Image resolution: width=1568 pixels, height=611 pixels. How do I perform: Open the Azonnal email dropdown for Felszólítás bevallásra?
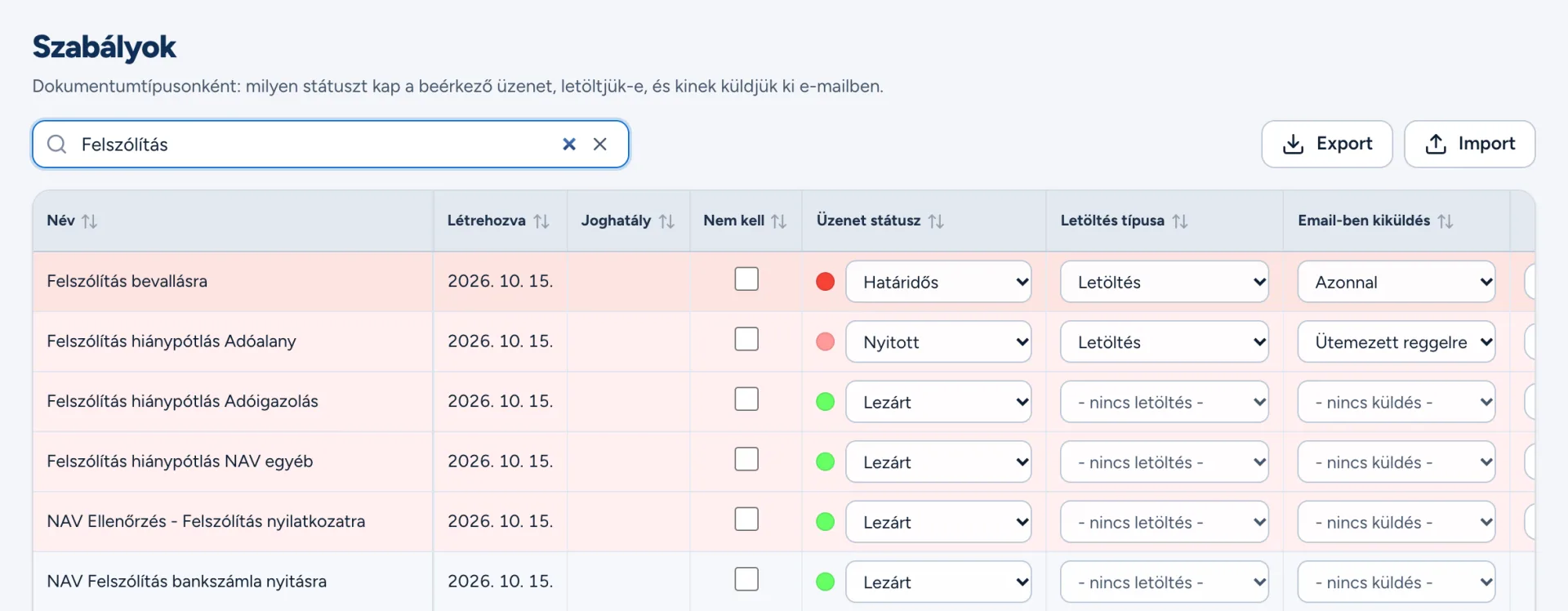[1396, 282]
